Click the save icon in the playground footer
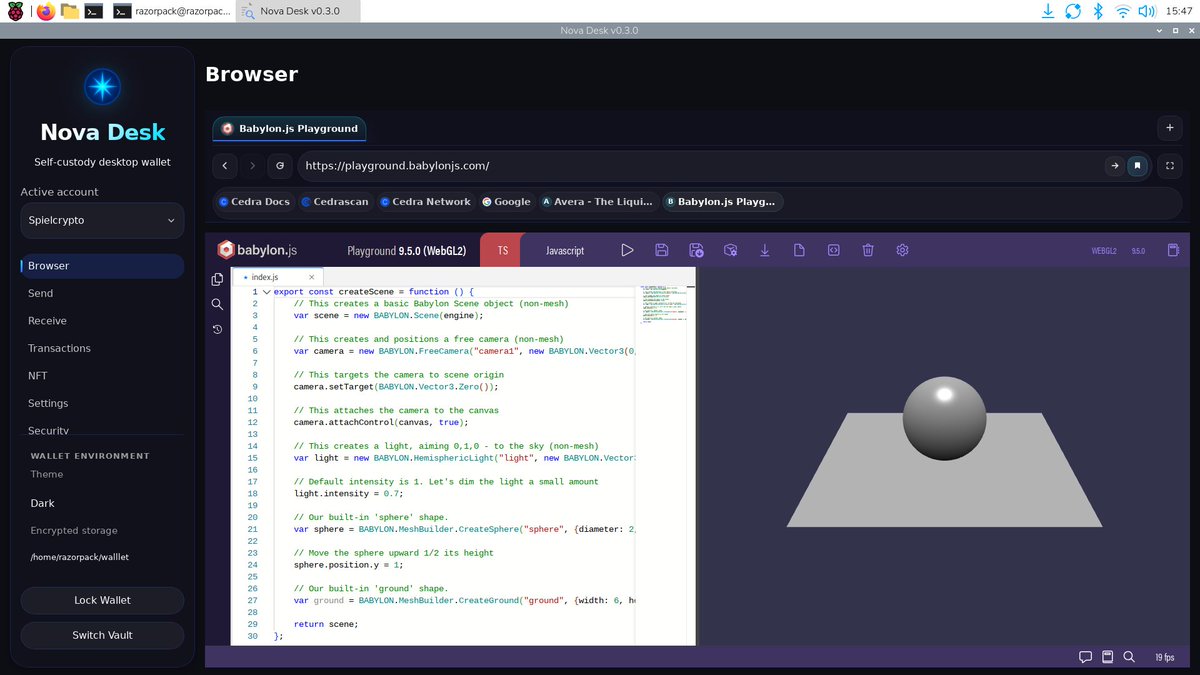The width and height of the screenshot is (1200, 675). tap(1107, 657)
